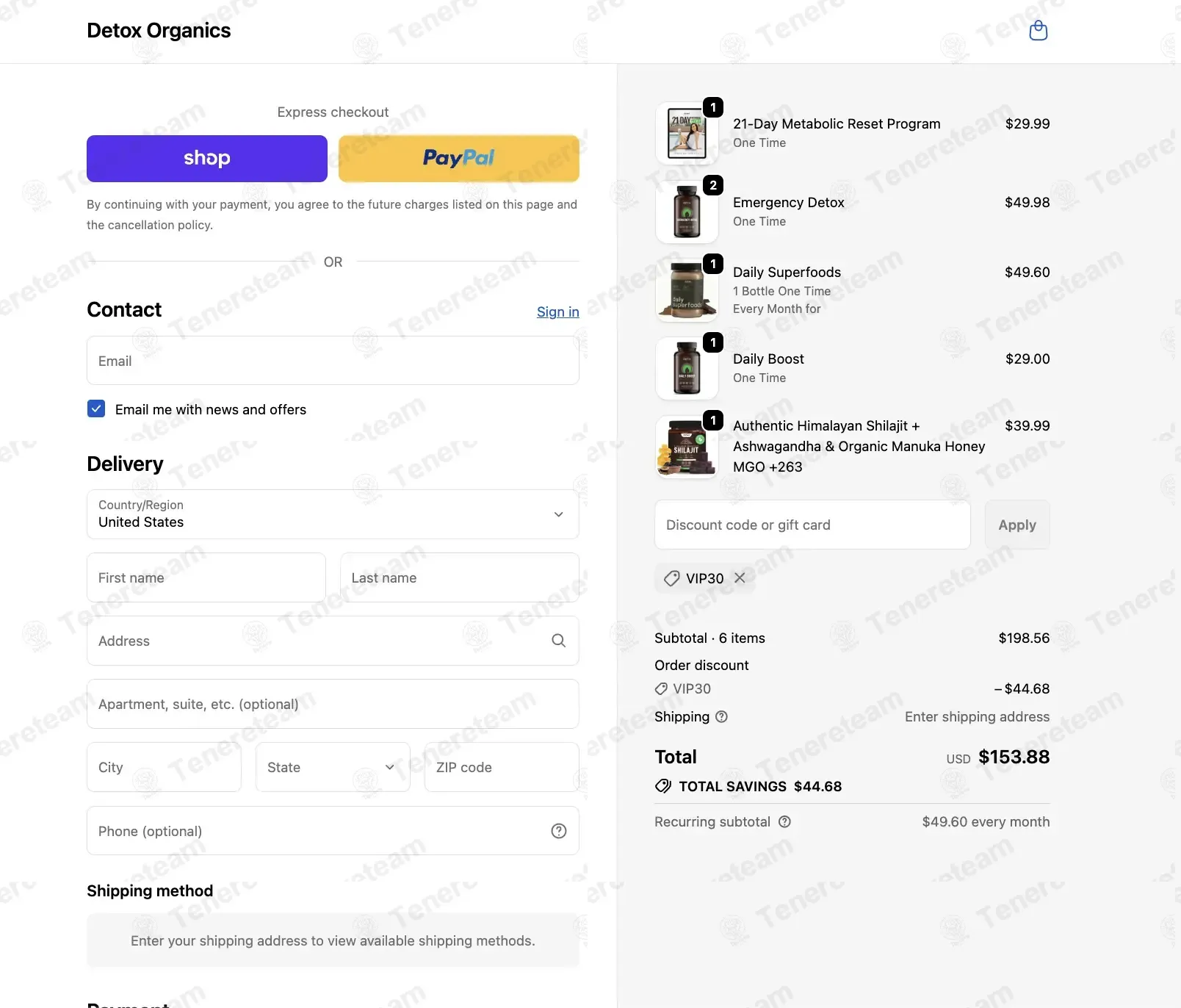This screenshot has width=1181, height=1008.
Task: Click the Shipping info question icon
Action: coord(721,716)
